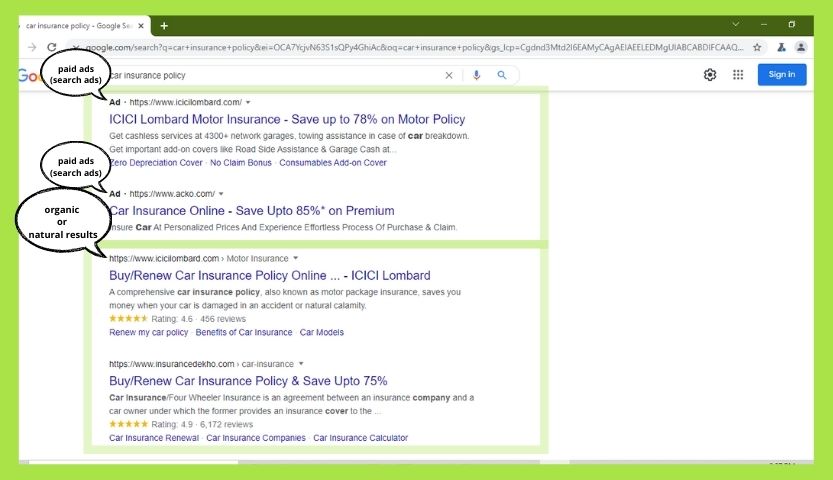Open a new browser tab
The width and height of the screenshot is (833, 480).
[164, 25]
